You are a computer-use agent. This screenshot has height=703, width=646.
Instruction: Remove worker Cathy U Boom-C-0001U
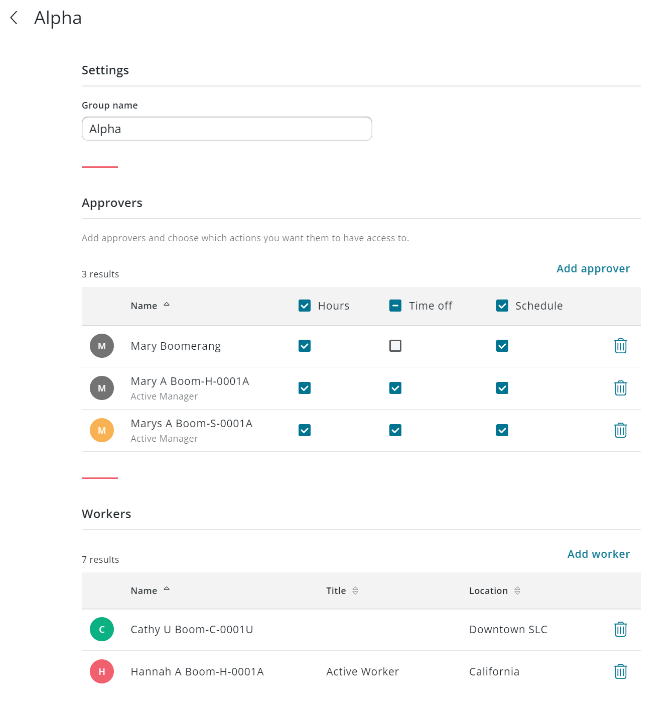coord(620,629)
